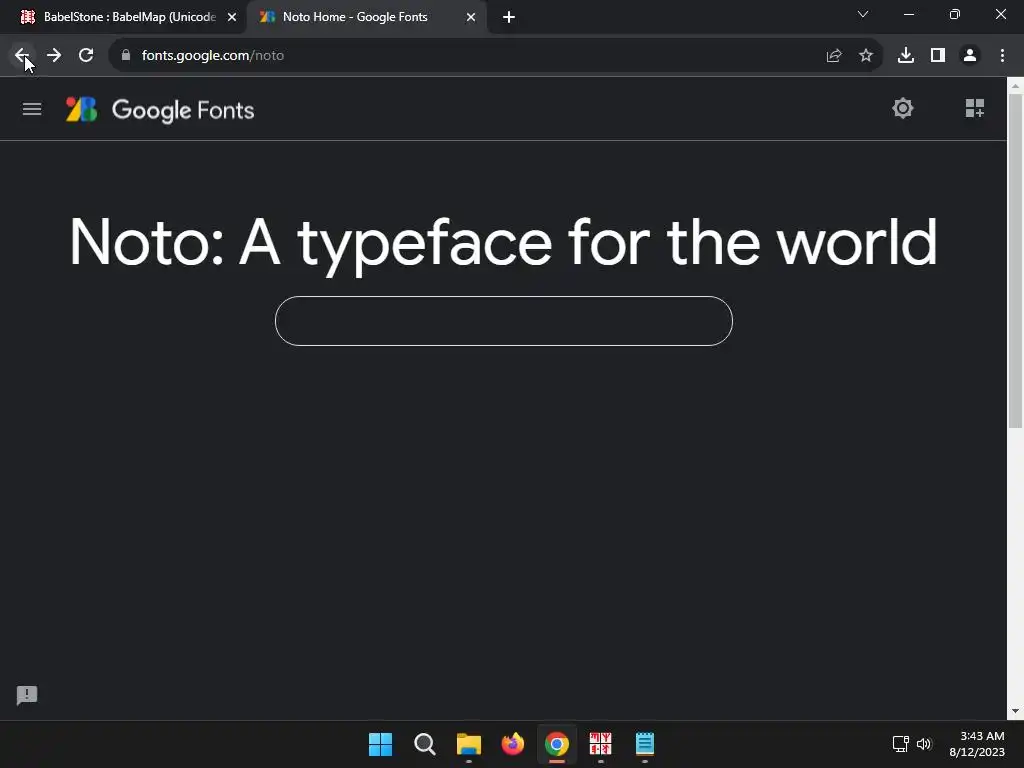View site information lock icon

click(x=126, y=56)
